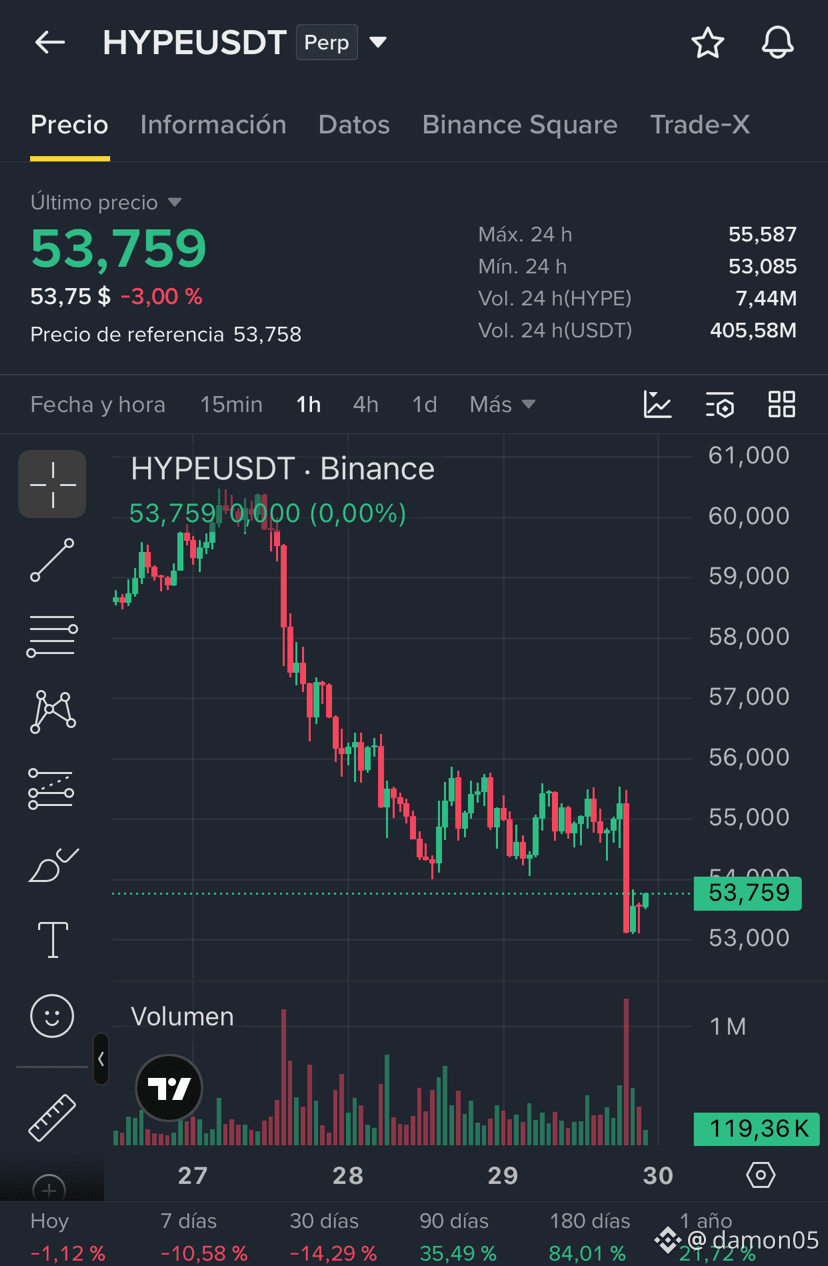
Task: Click Precio de referencia 53,758
Action: click(166, 335)
